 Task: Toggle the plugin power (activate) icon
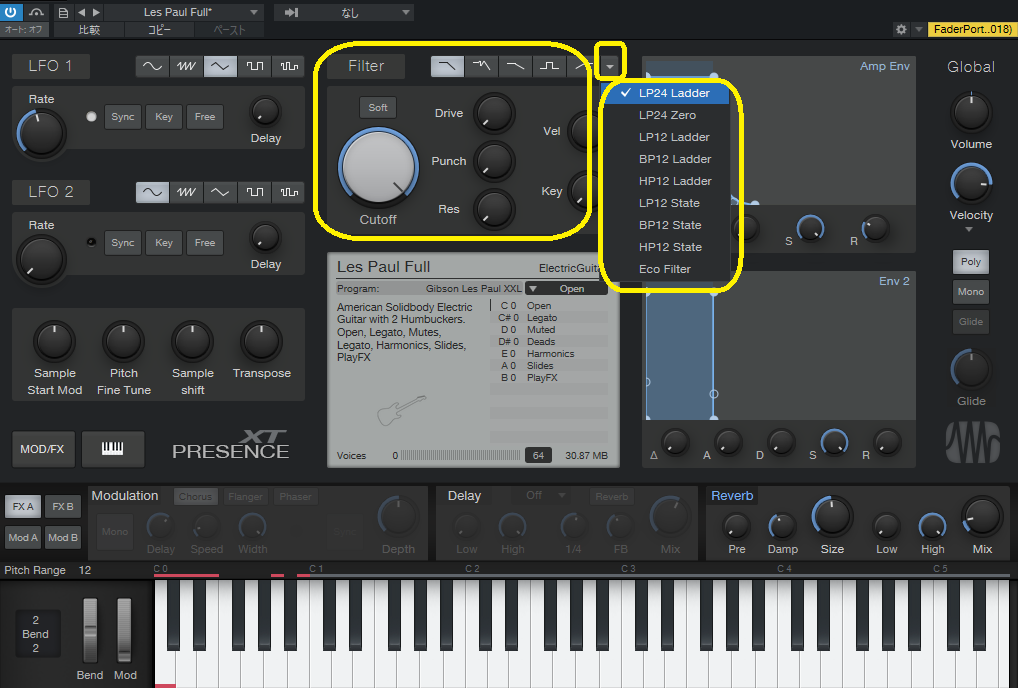(10, 12)
